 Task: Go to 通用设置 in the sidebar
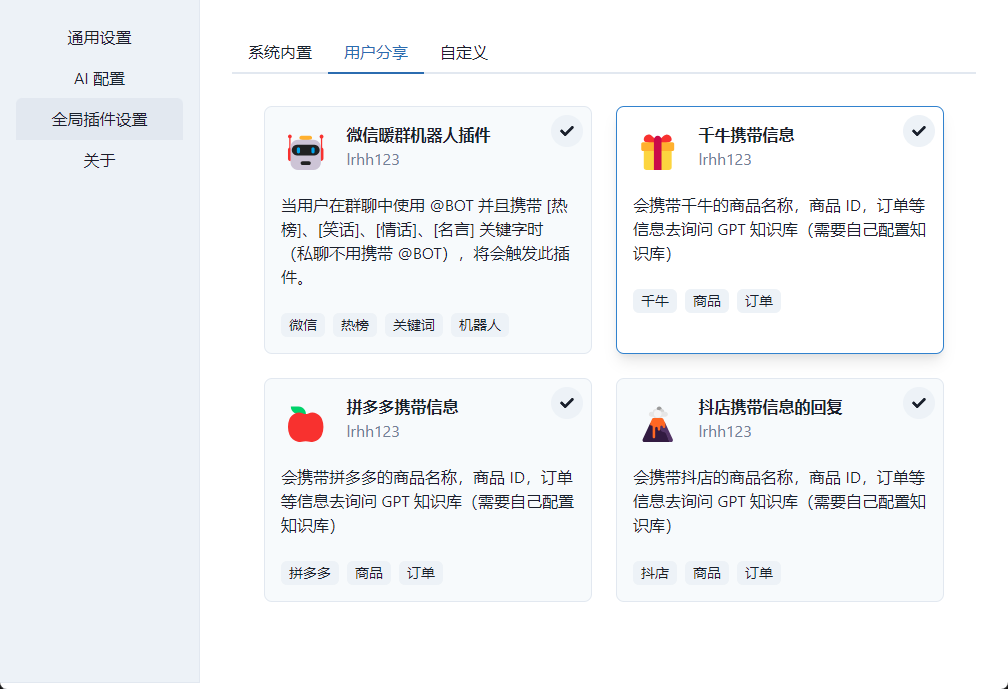(99, 37)
